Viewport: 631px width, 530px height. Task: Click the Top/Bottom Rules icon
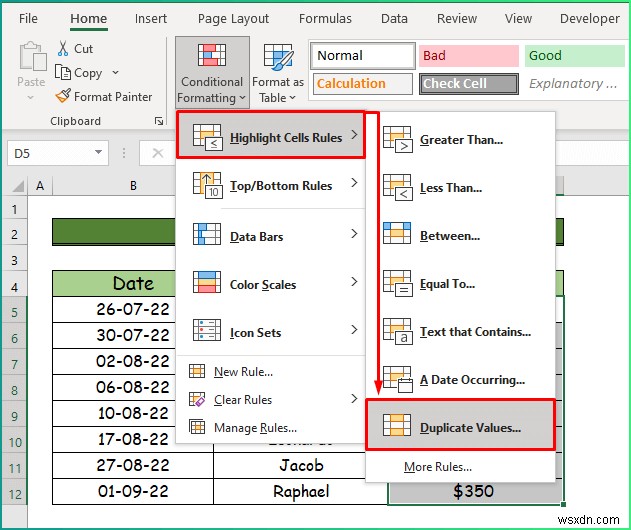(x=207, y=185)
